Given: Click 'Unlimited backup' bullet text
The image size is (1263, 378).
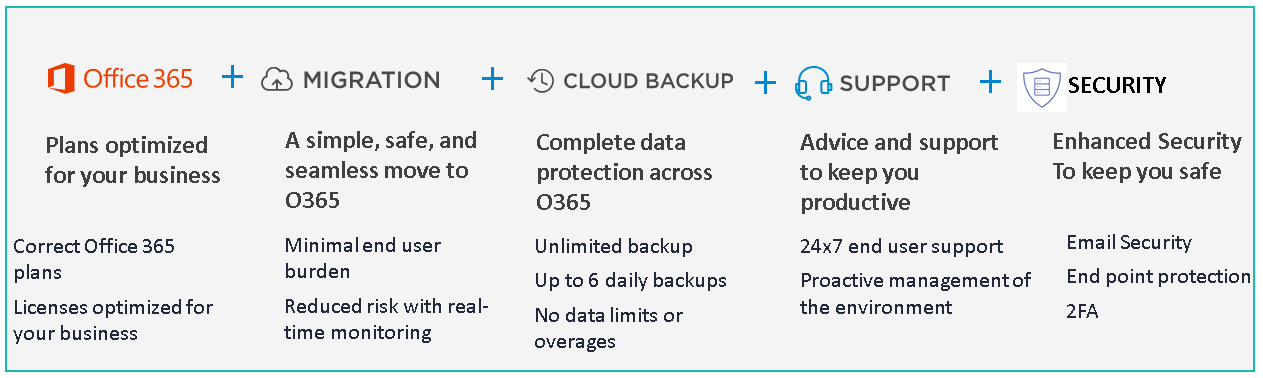Looking at the screenshot, I should (613, 246).
